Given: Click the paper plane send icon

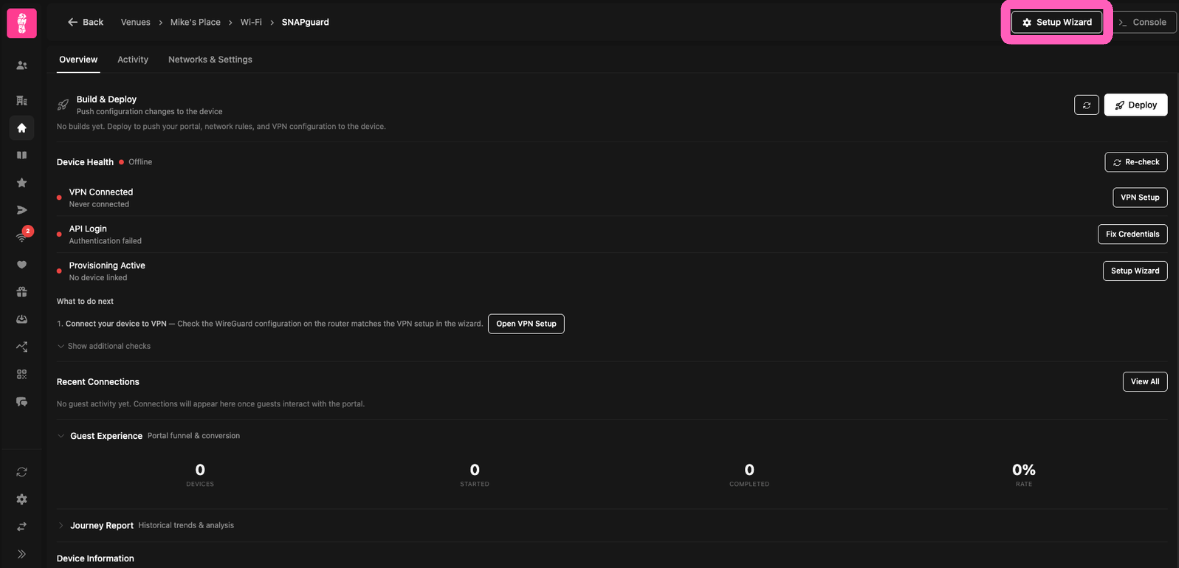Looking at the screenshot, I should [22, 210].
